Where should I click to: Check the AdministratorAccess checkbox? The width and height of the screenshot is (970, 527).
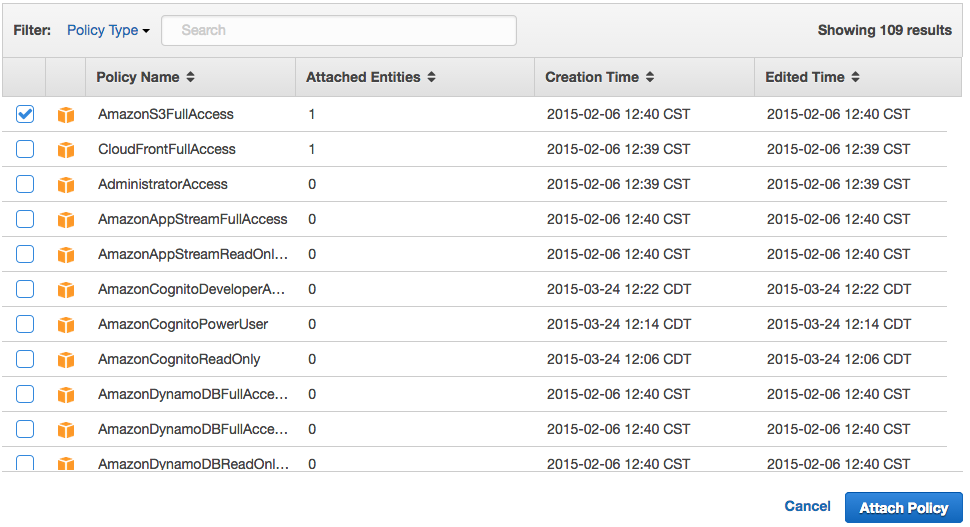click(25, 184)
